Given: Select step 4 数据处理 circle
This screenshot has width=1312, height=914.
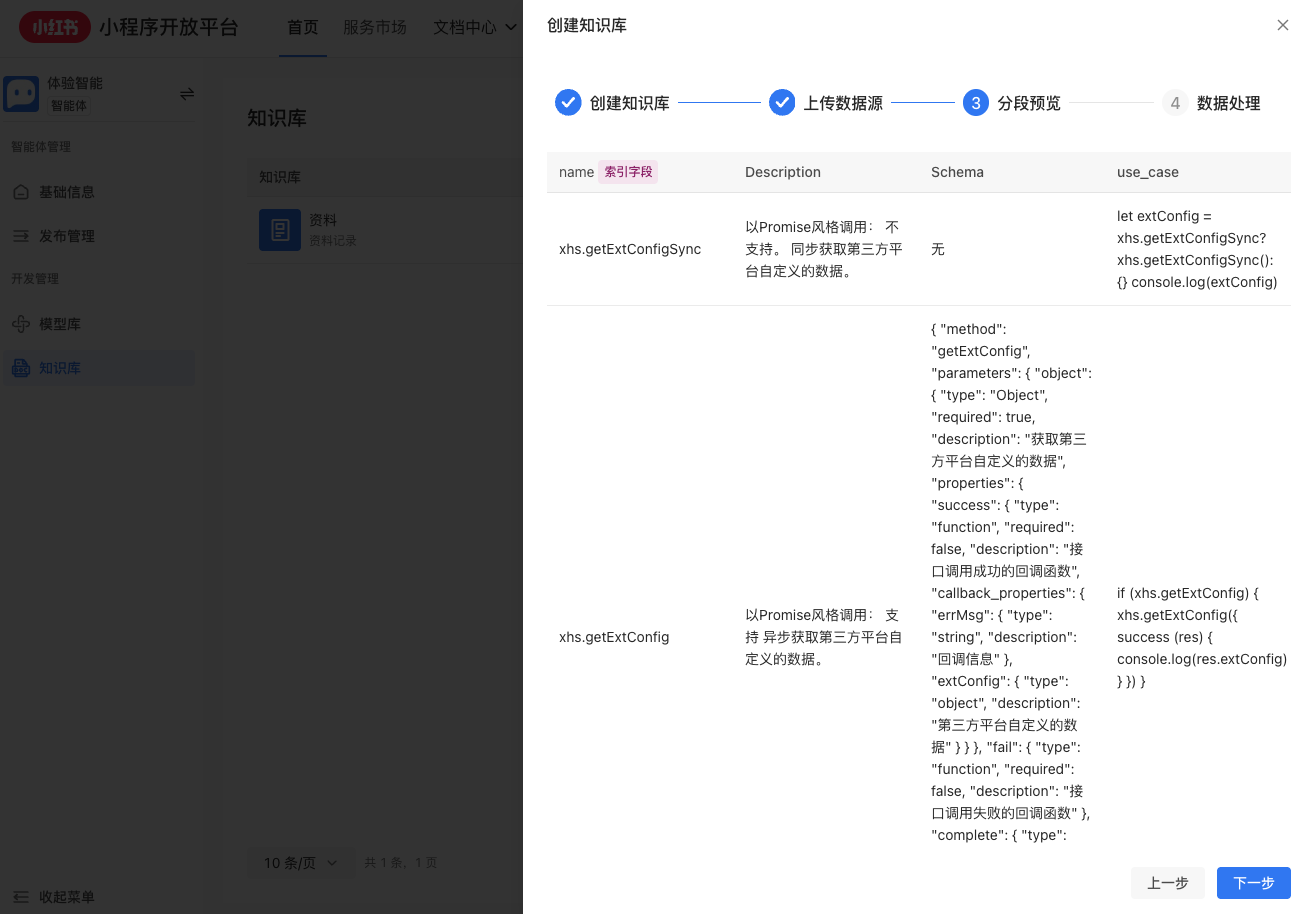Looking at the screenshot, I should click(x=1175, y=102).
